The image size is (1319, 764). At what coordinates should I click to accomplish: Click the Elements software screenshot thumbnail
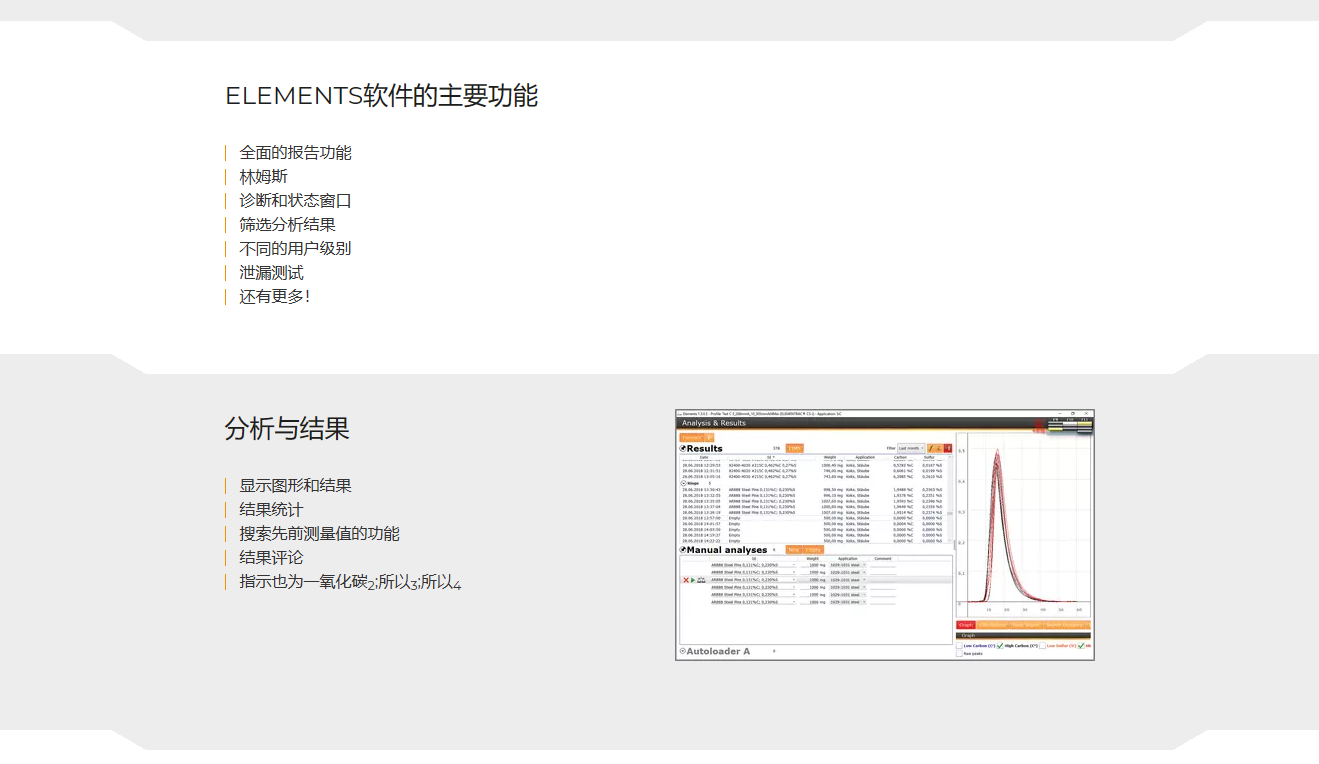tap(884, 535)
